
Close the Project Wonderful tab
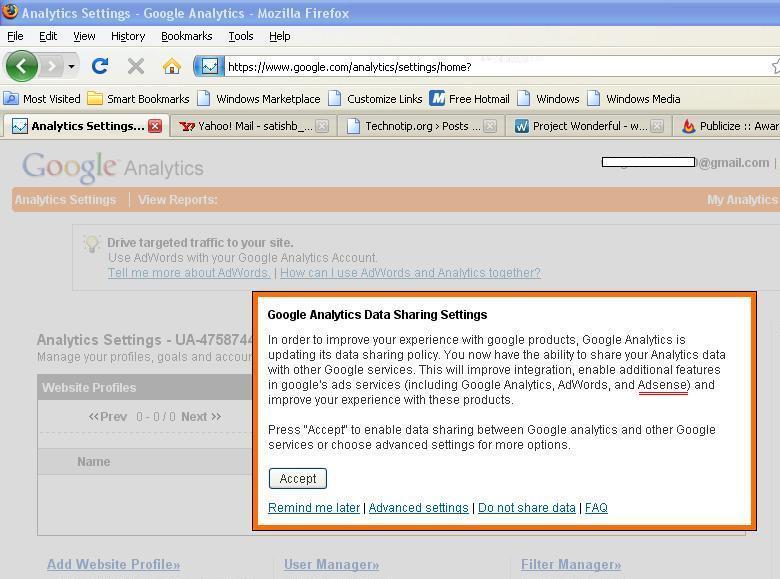click(x=657, y=126)
